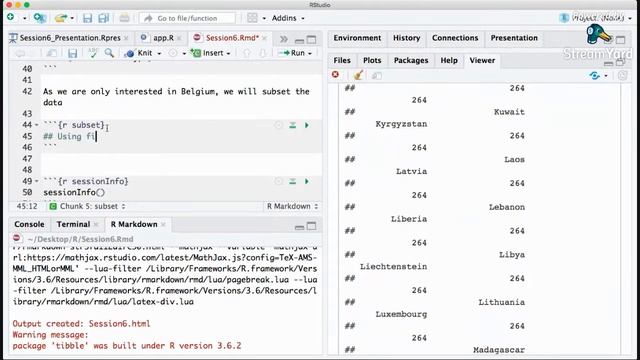Close the app.R tab
Image resolution: width=640 pixels, height=360 pixels.
coord(179,38)
